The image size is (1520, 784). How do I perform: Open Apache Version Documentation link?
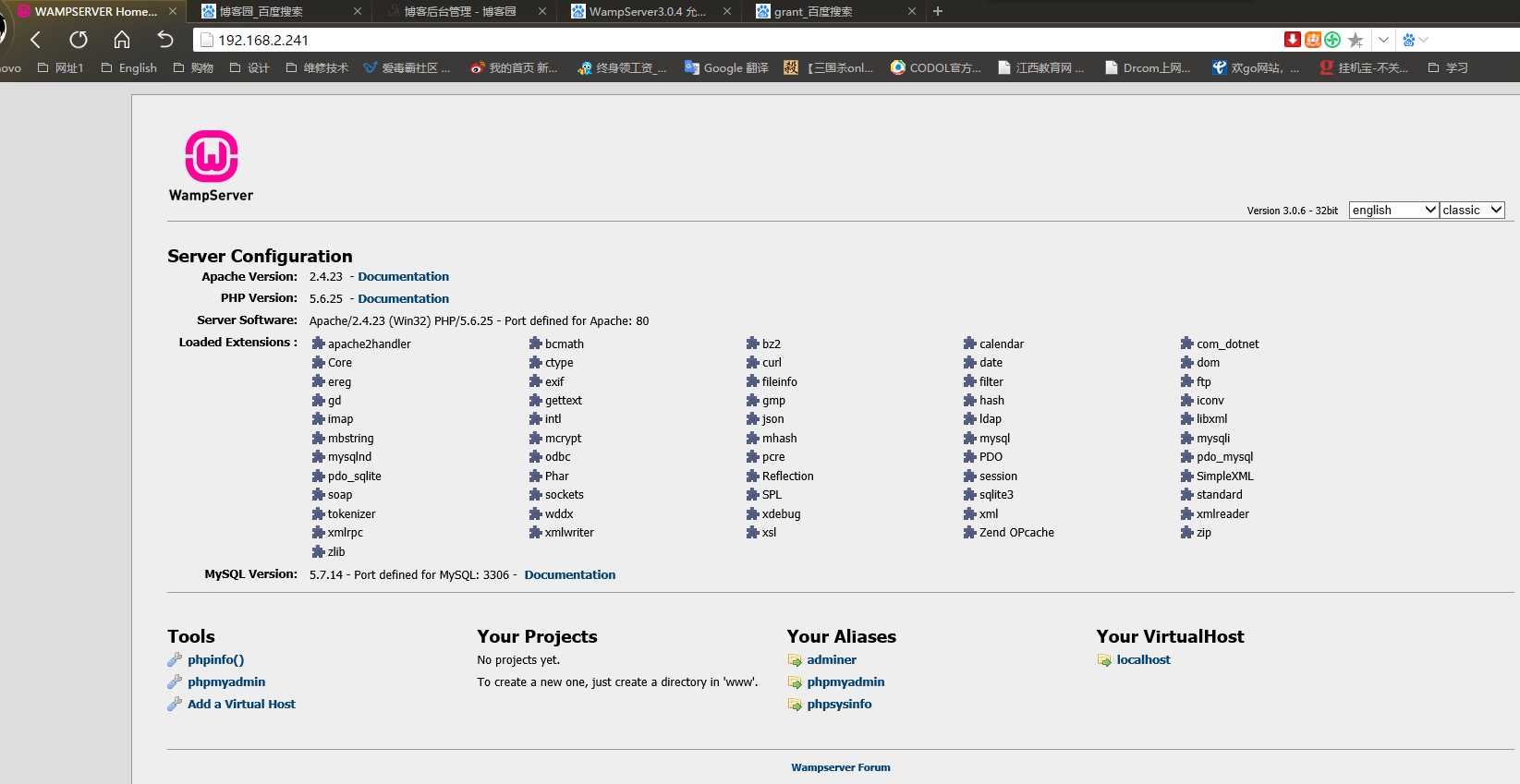click(403, 276)
